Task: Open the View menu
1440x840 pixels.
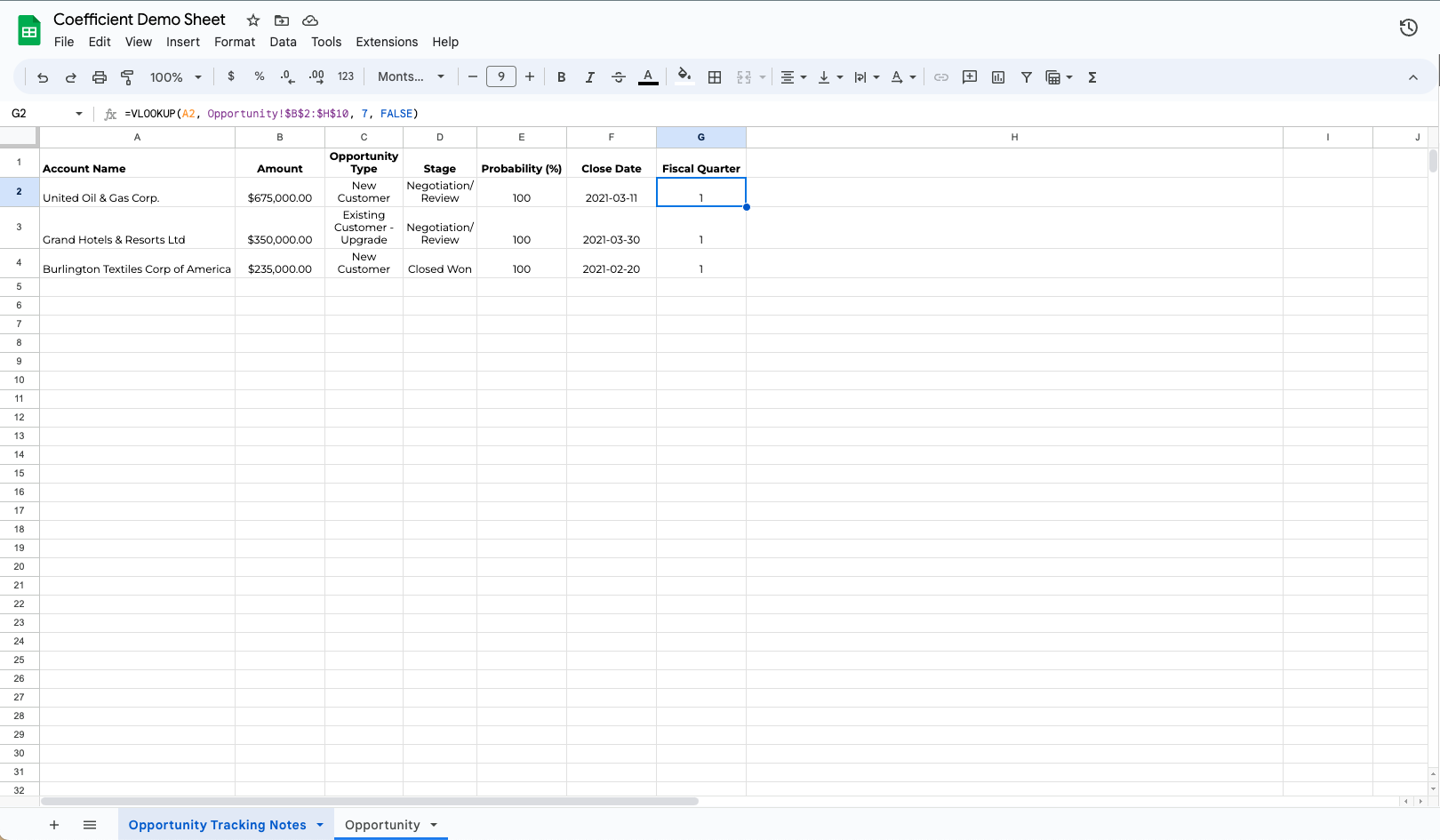Action: (138, 42)
